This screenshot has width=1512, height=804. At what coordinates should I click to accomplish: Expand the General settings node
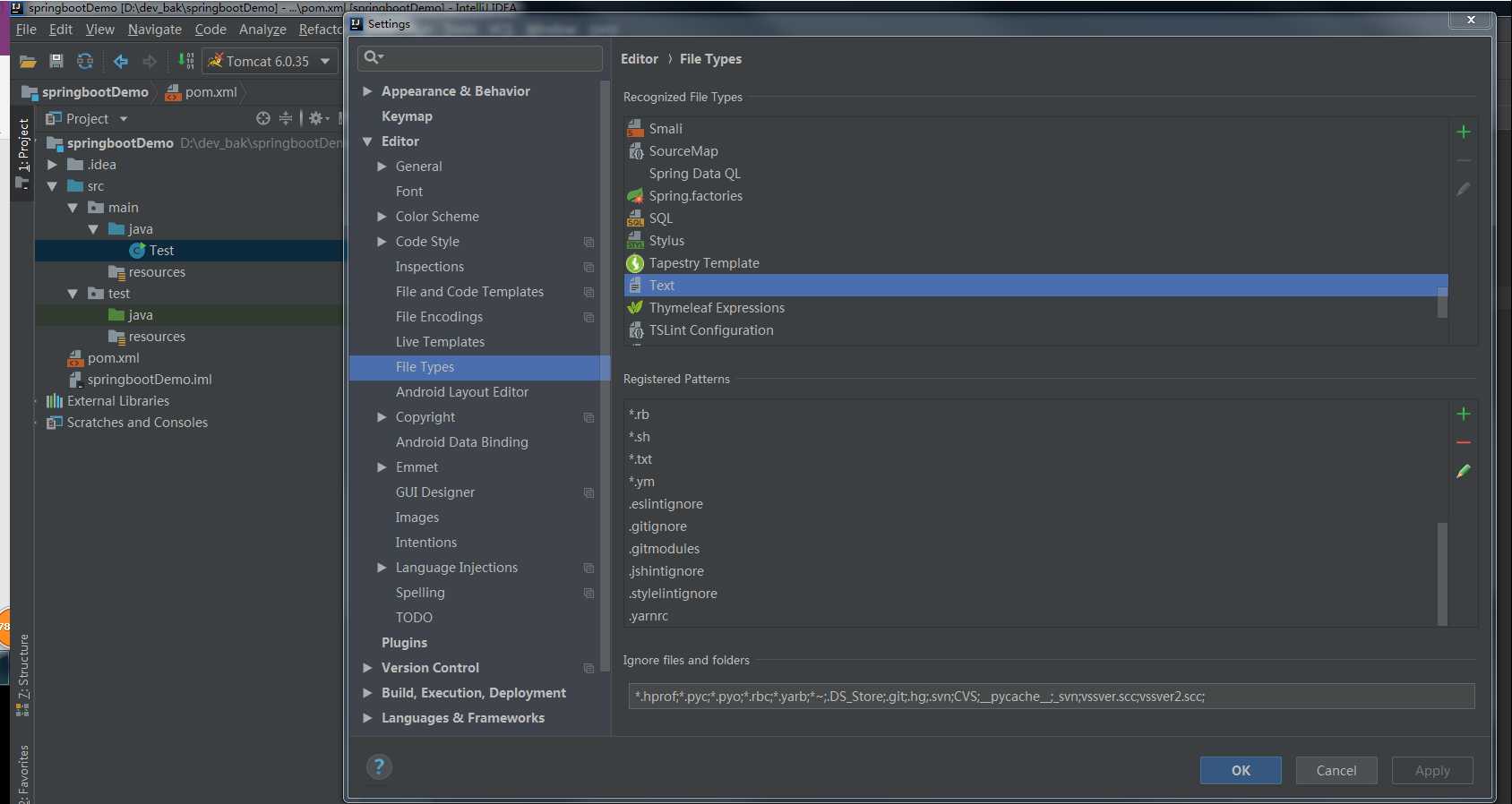point(382,167)
